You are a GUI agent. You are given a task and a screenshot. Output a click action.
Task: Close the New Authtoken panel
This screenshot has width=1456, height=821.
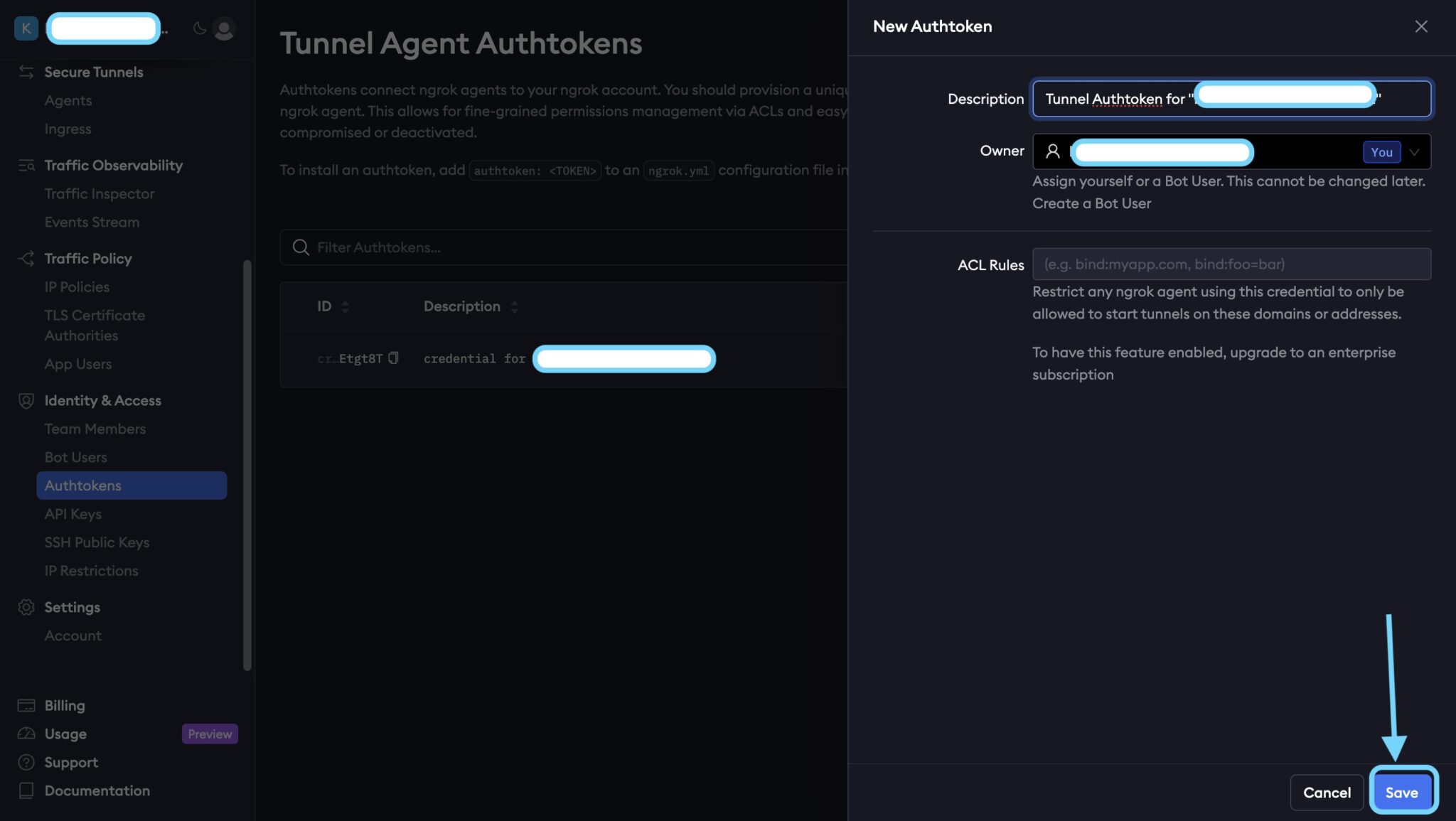click(x=1420, y=26)
